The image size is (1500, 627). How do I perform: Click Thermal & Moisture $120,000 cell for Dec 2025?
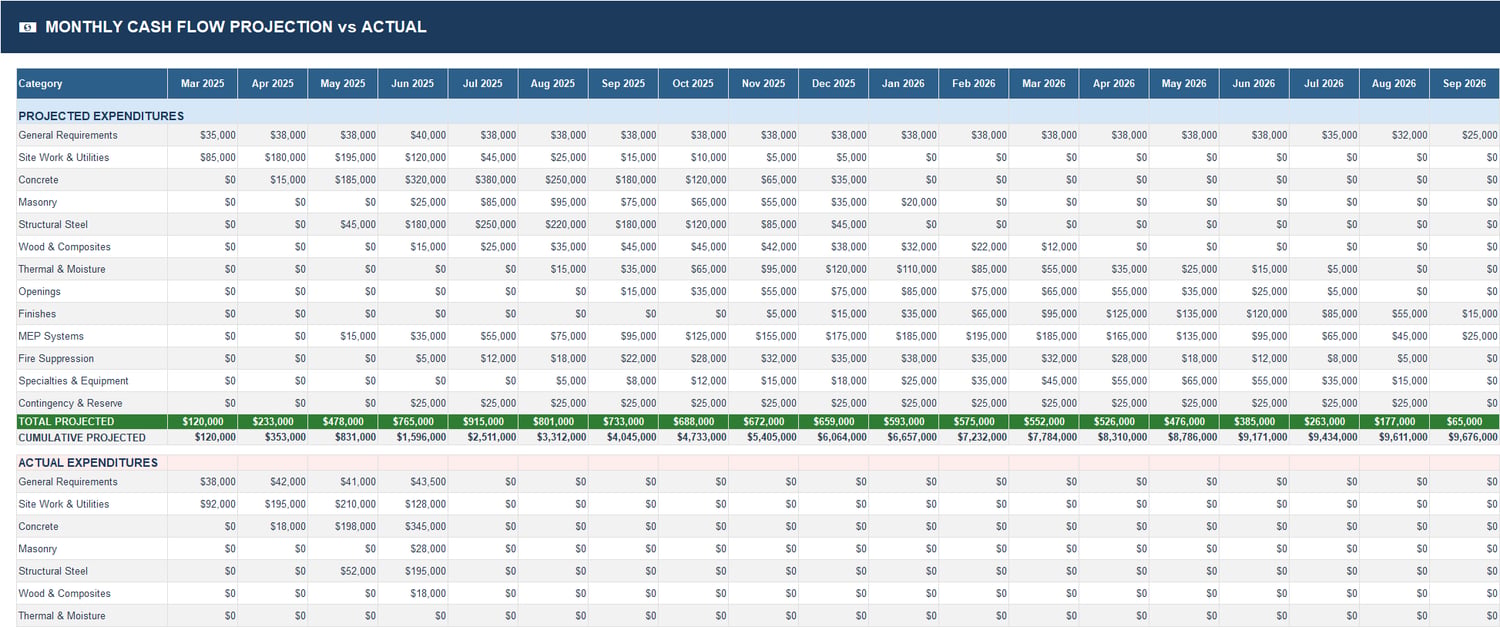pos(833,269)
